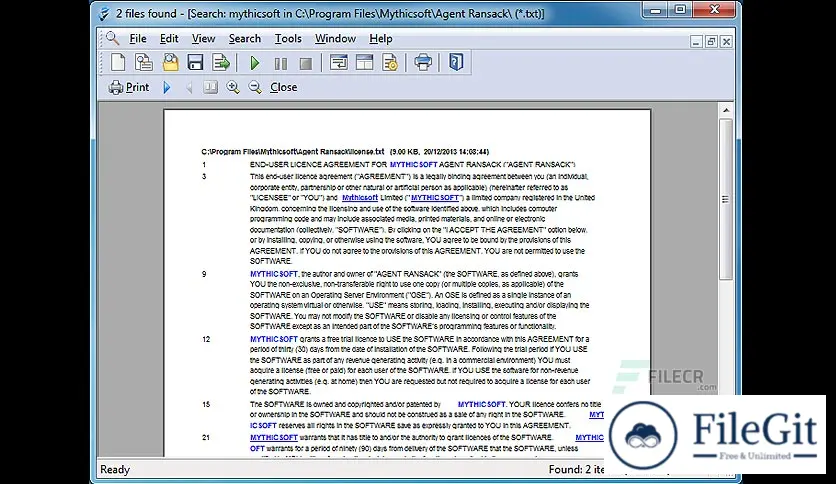Close the print preview

point(283,87)
